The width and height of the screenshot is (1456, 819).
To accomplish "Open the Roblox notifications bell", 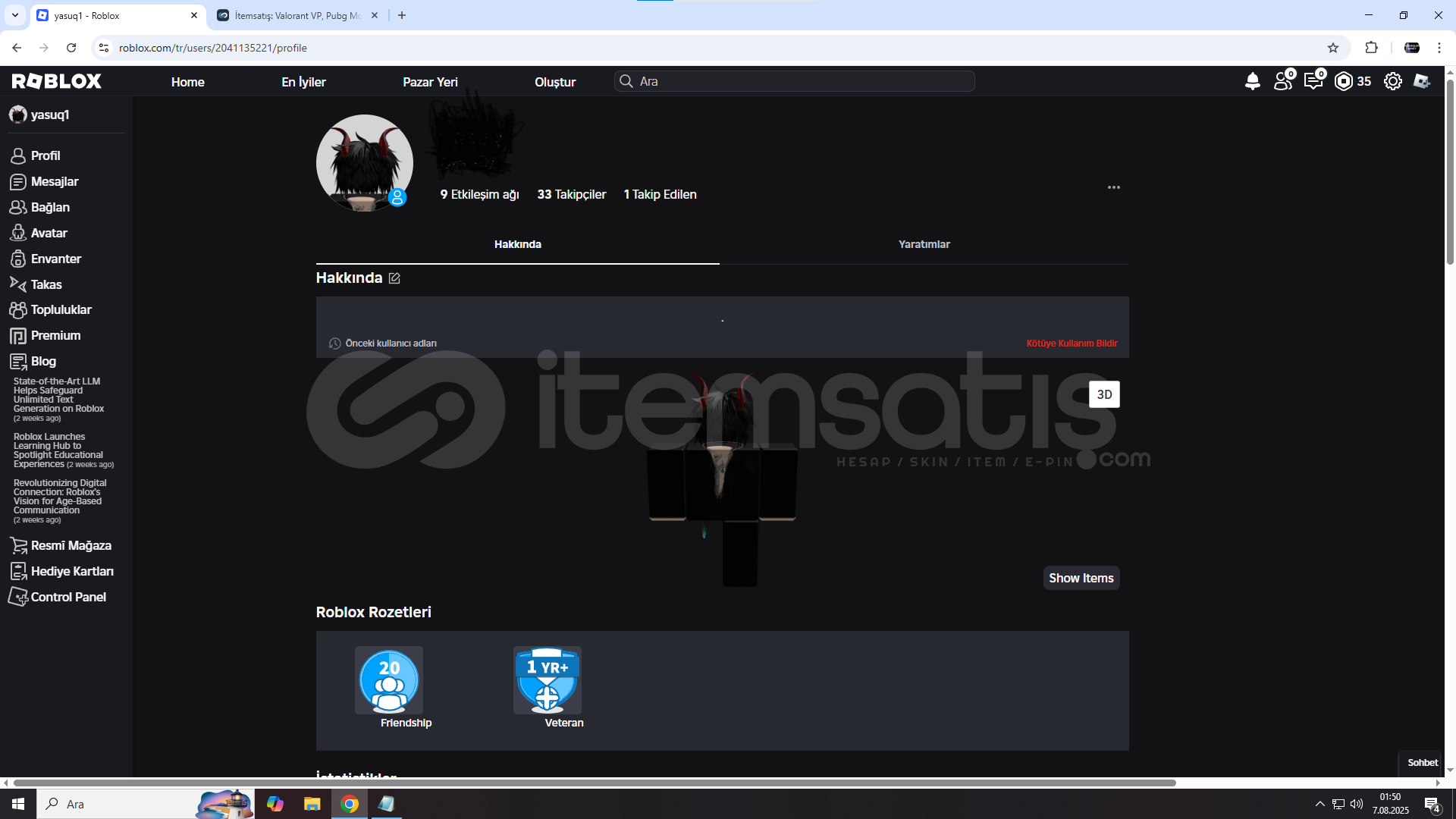I will point(1252,81).
